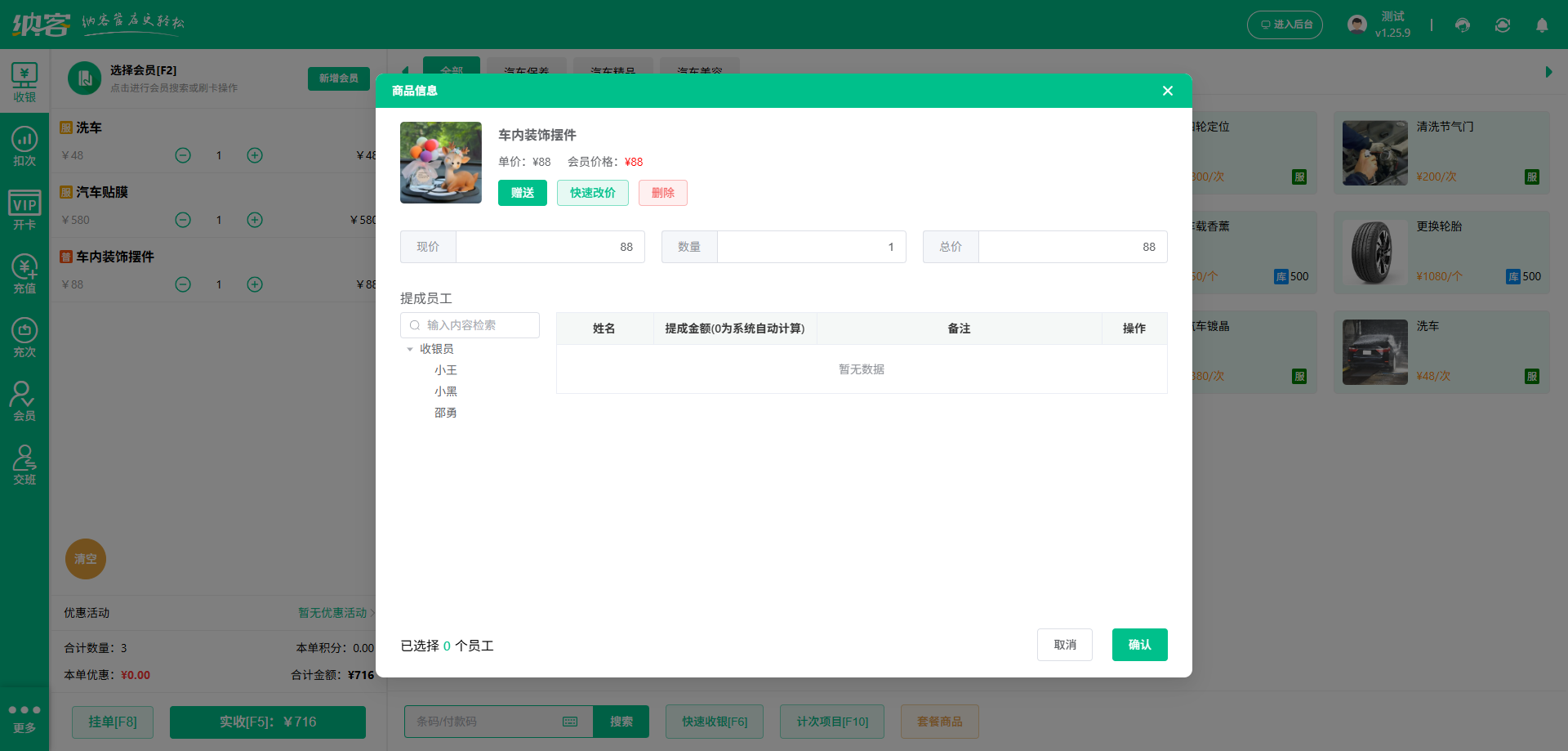The image size is (1568, 751).
Task: Increase 汽车贴膜 quantity with the plus stepper
Action: [254, 220]
